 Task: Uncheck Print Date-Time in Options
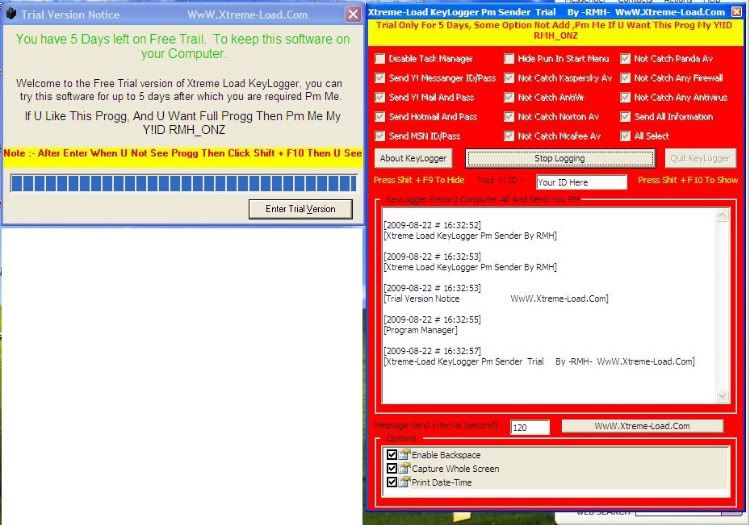point(392,482)
